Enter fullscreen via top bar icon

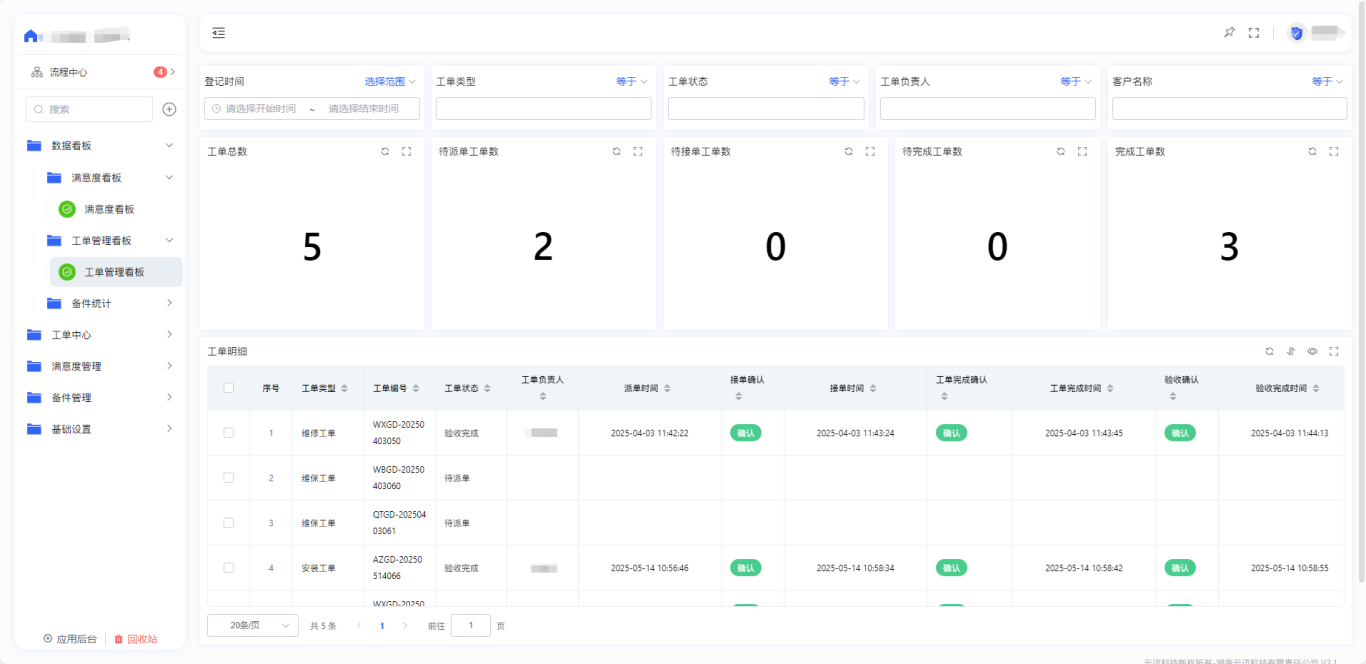1254,33
